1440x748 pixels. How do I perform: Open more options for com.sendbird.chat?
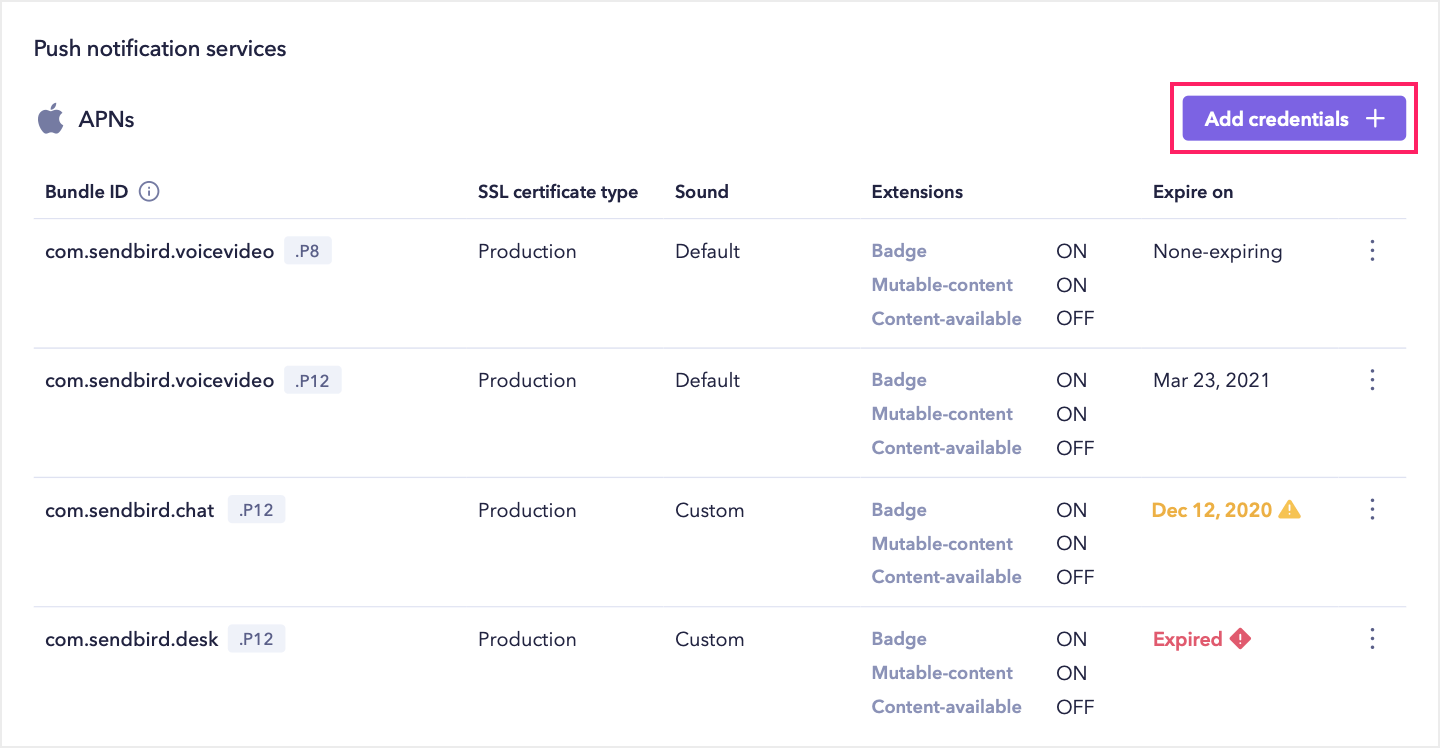[1372, 510]
